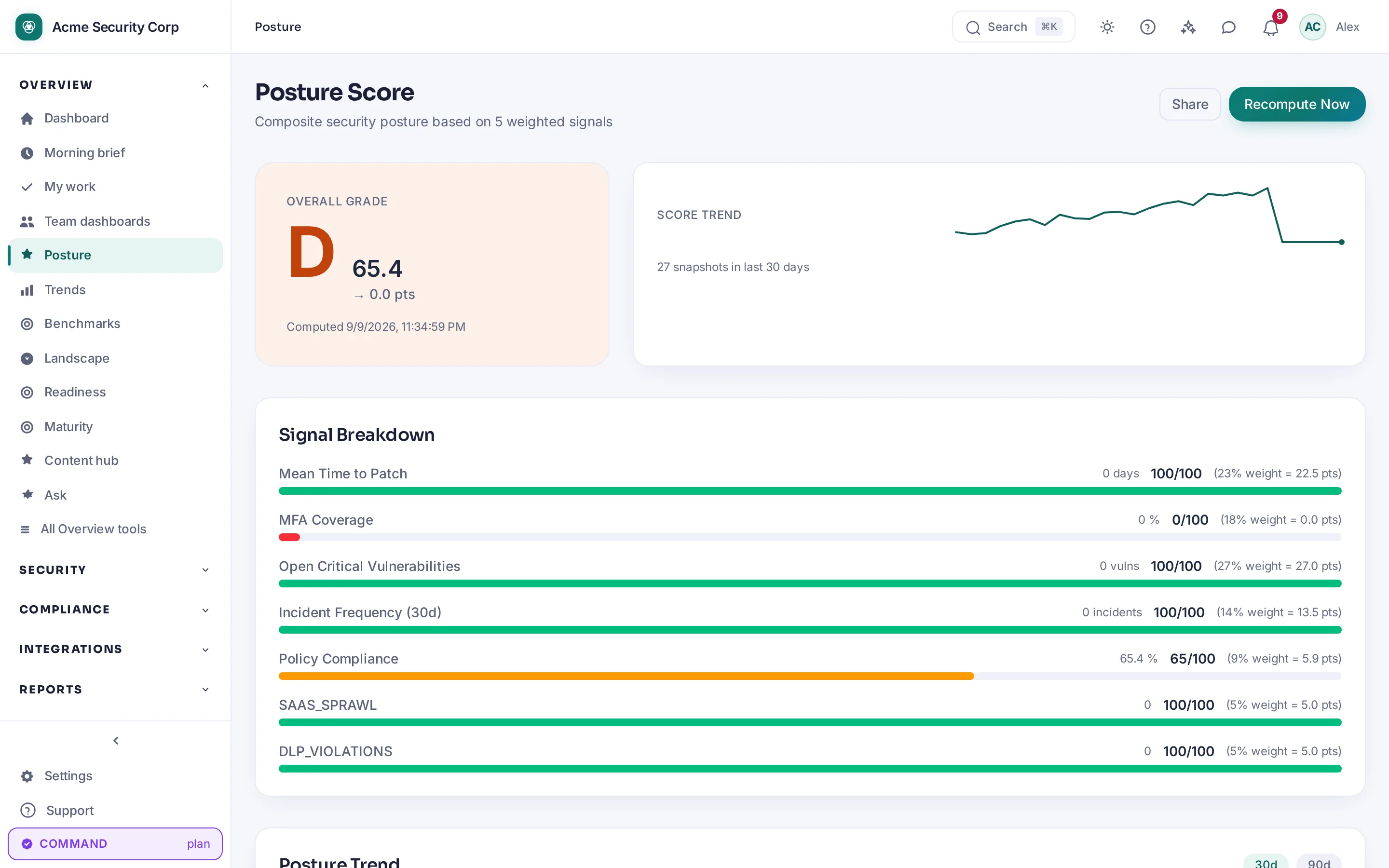1389x868 pixels.
Task: Focus the Search field
Action: click(x=1013, y=27)
